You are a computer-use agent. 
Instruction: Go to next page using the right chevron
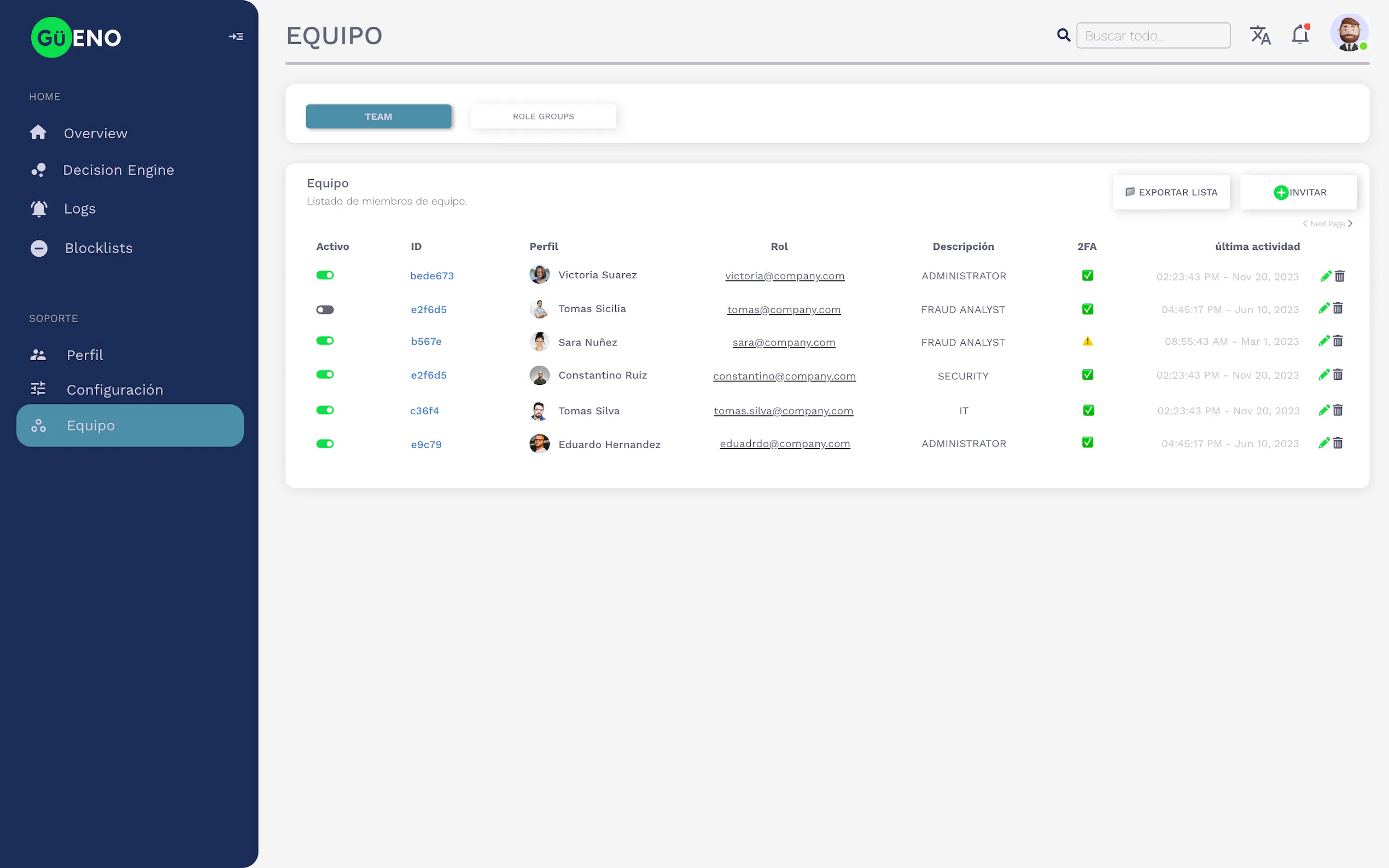pos(1351,224)
